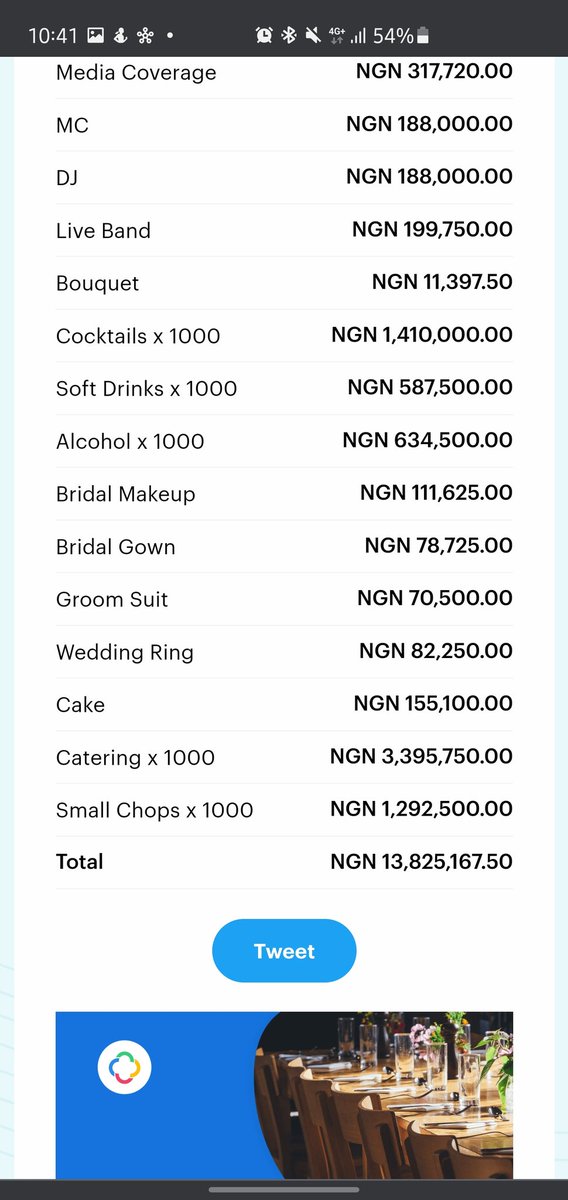Image resolution: width=568 pixels, height=1200 pixels.
Task: Tap the muted sound status icon
Action: (313, 36)
